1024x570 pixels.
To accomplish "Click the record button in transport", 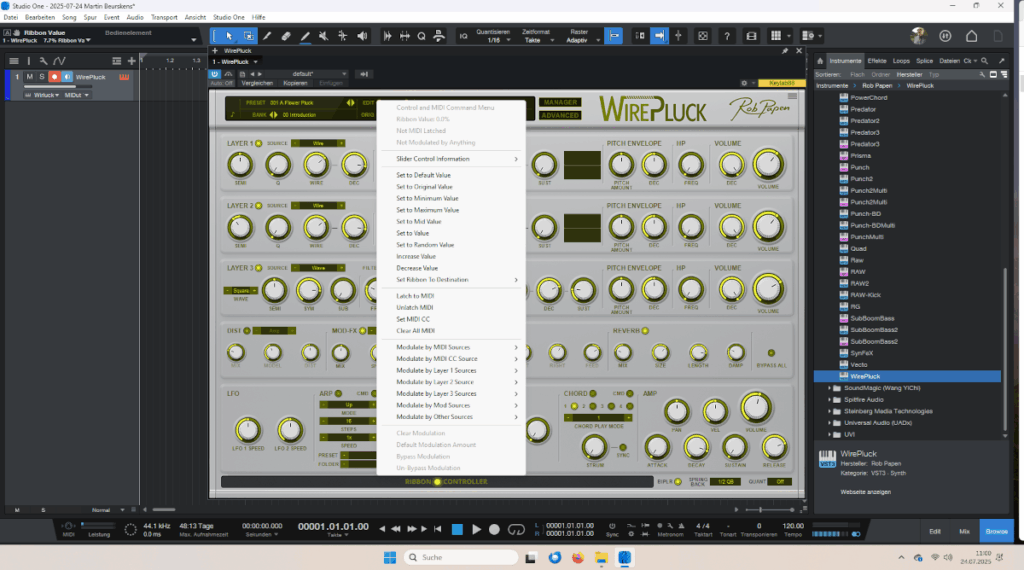I will (x=494, y=530).
